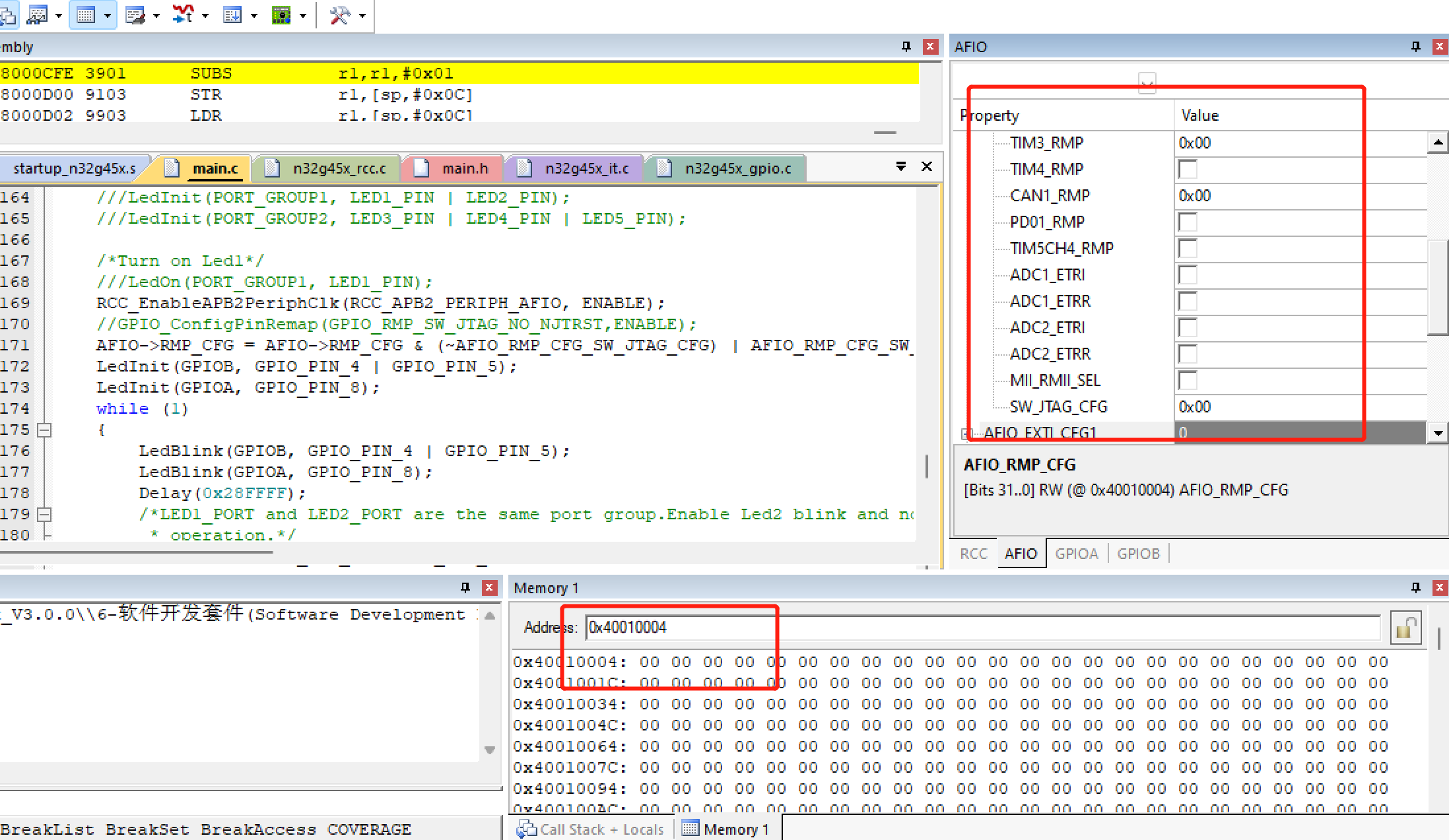Click the System Viewer green board icon
Image resolution: width=1449 pixels, height=840 pixels.
tap(281, 15)
